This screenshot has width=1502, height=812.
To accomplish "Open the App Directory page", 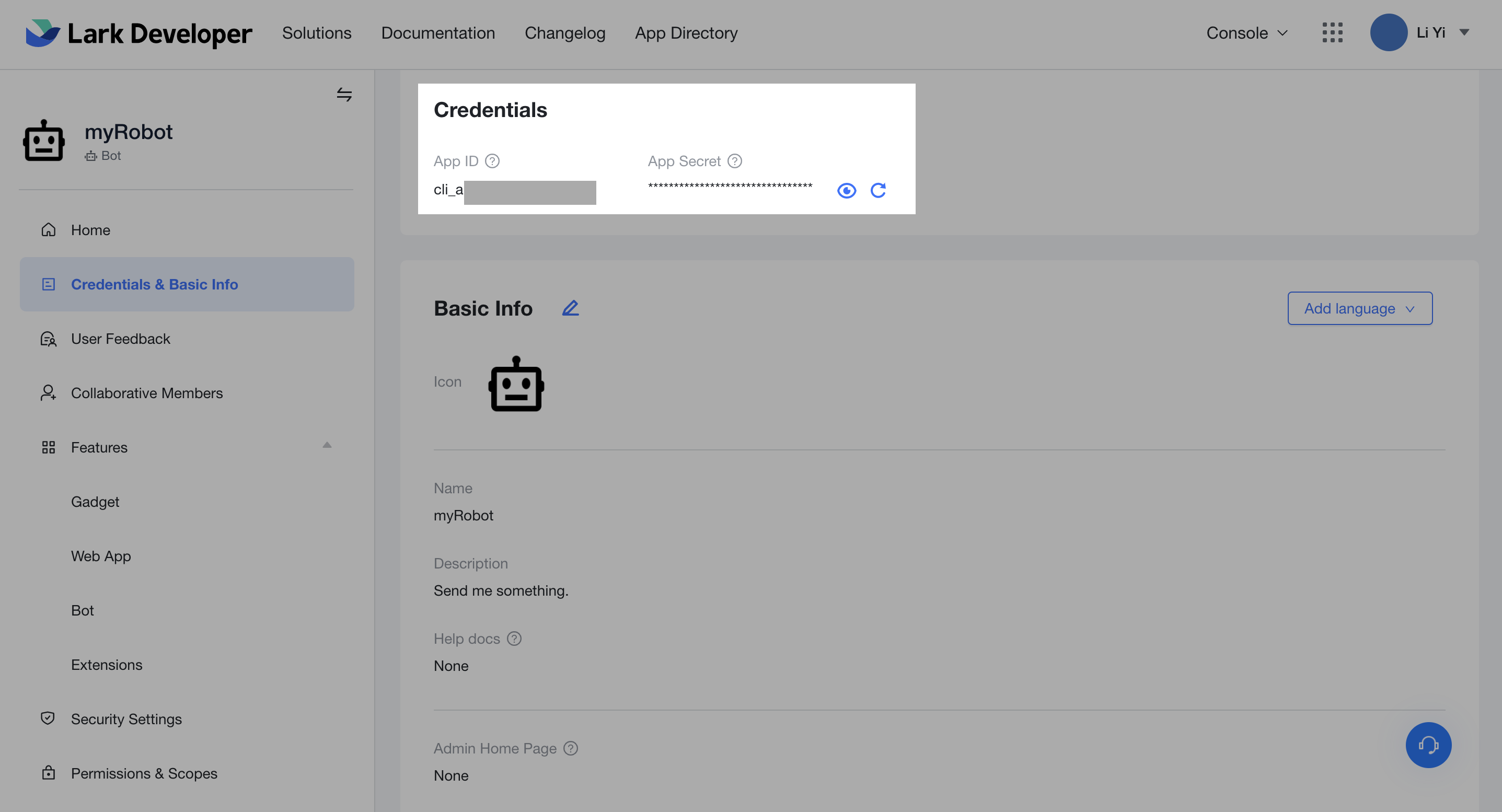I will (686, 33).
